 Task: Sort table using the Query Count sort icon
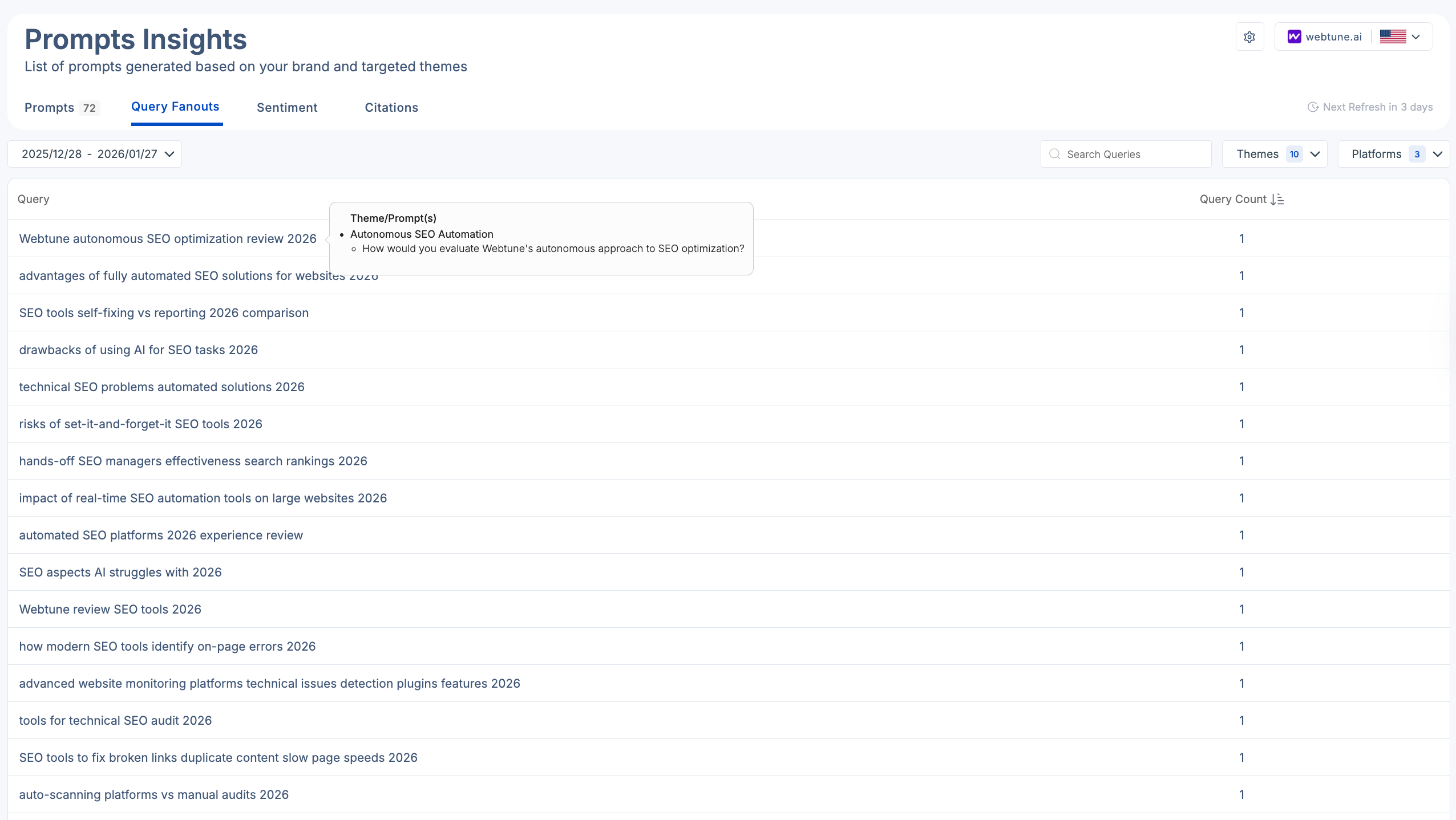point(1278,199)
